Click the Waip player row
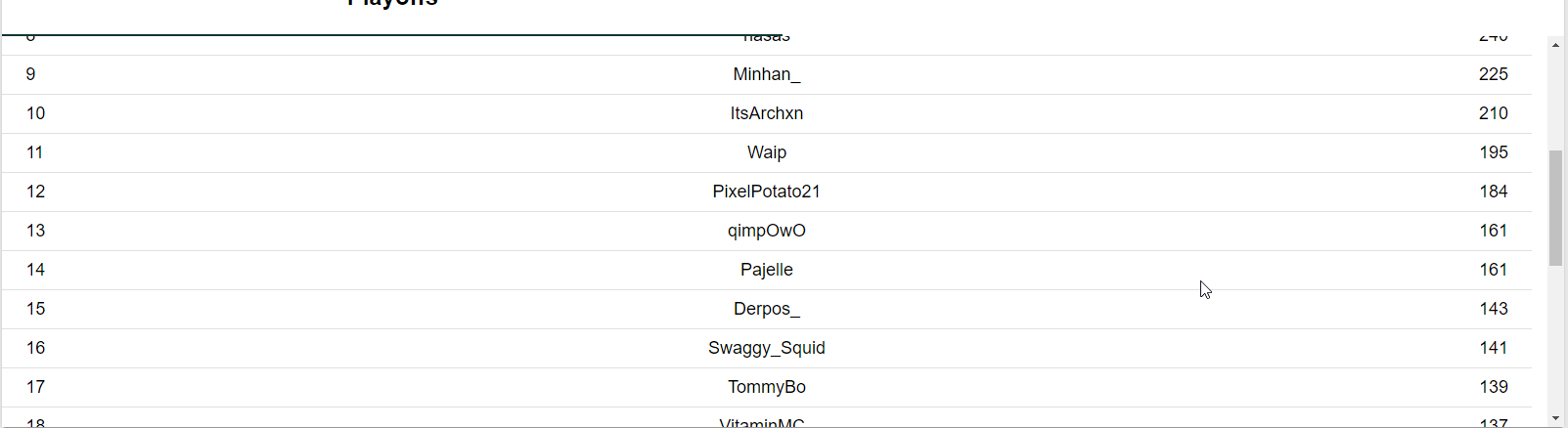 (x=767, y=152)
